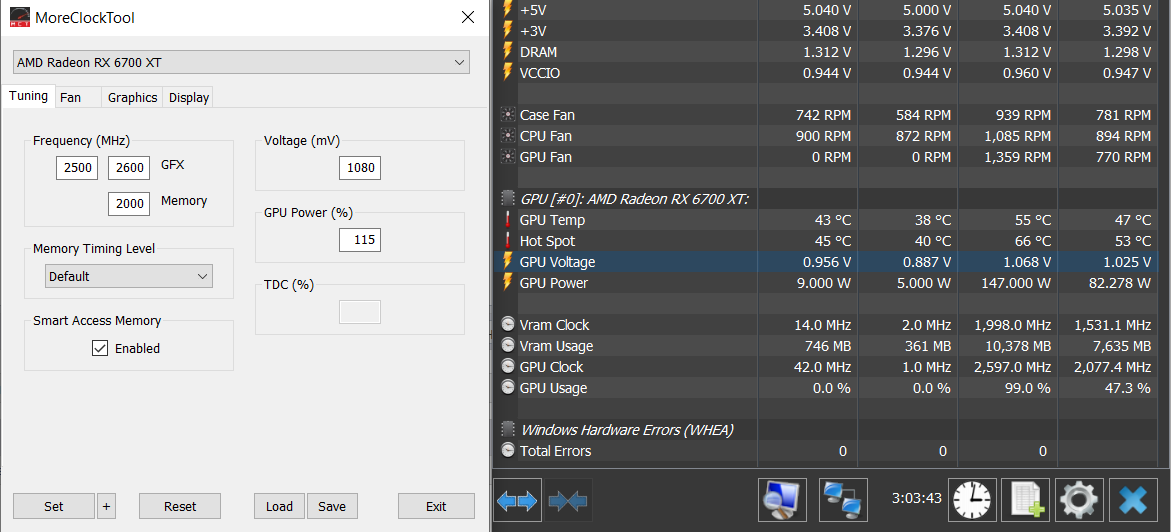The height and width of the screenshot is (532, 1171).
Task: Switch to the Display tab
Action: click(188, 98)
